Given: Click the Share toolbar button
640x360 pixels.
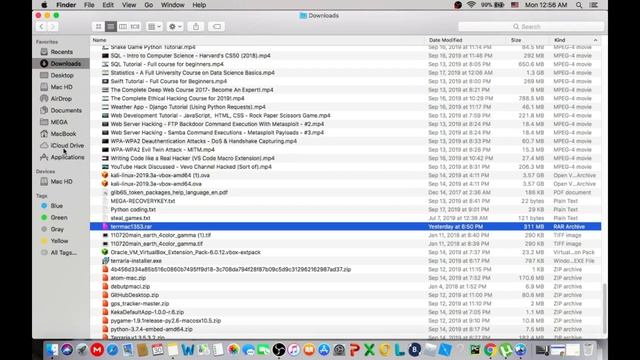Looking at the screenshot, I should pyautogui.click(x=196, y=27).
